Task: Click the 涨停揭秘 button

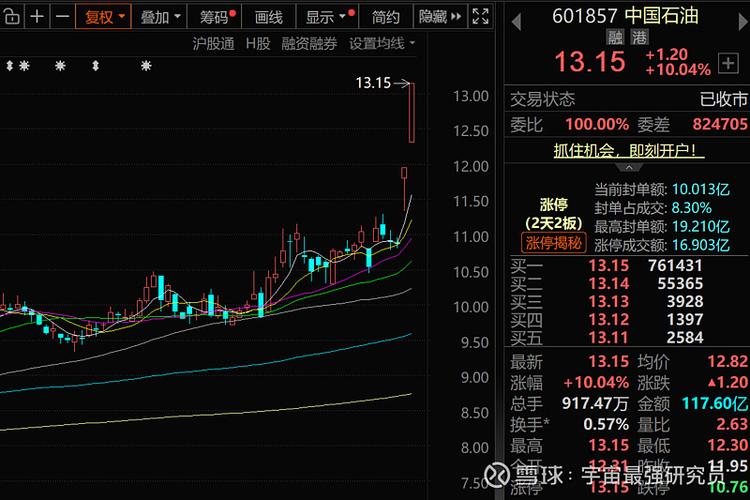Action: 553,243
